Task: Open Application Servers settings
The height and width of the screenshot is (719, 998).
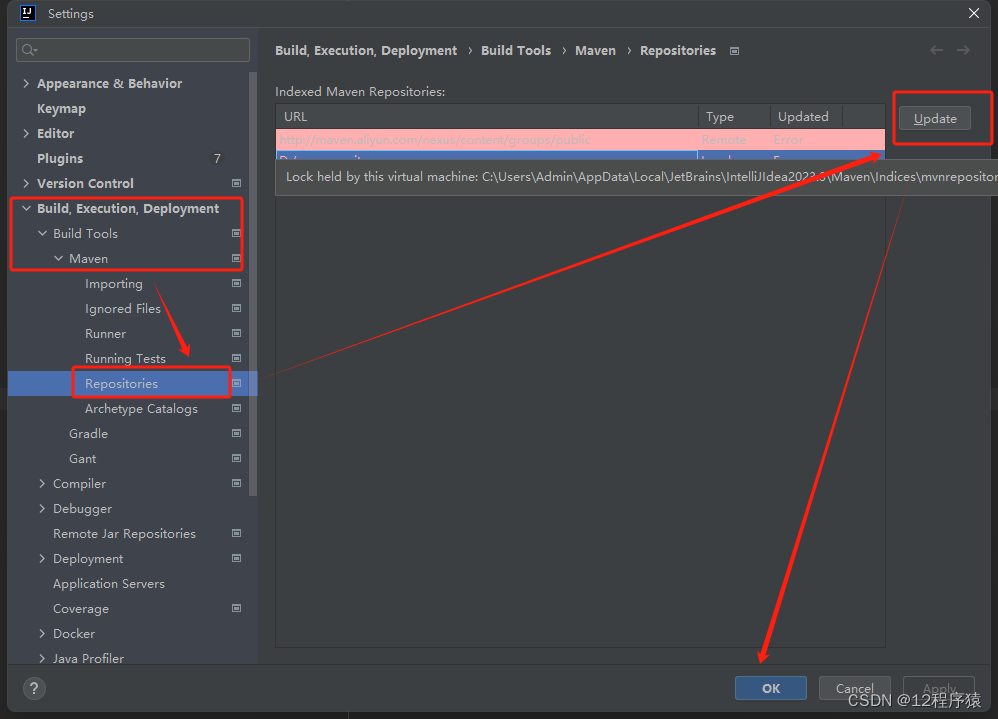Action: [109, 583]
